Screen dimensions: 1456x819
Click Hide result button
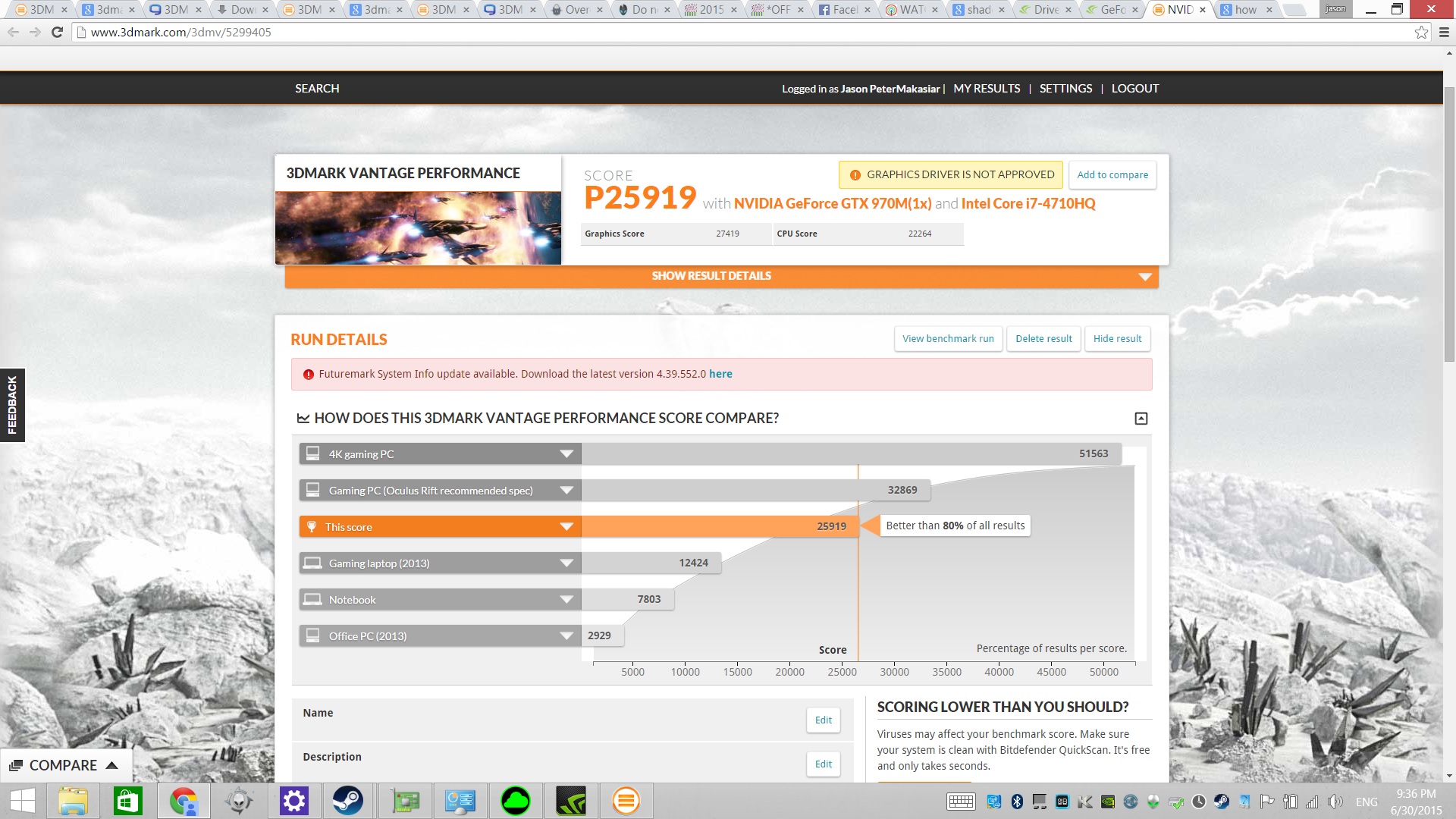tap(1117, 339)
